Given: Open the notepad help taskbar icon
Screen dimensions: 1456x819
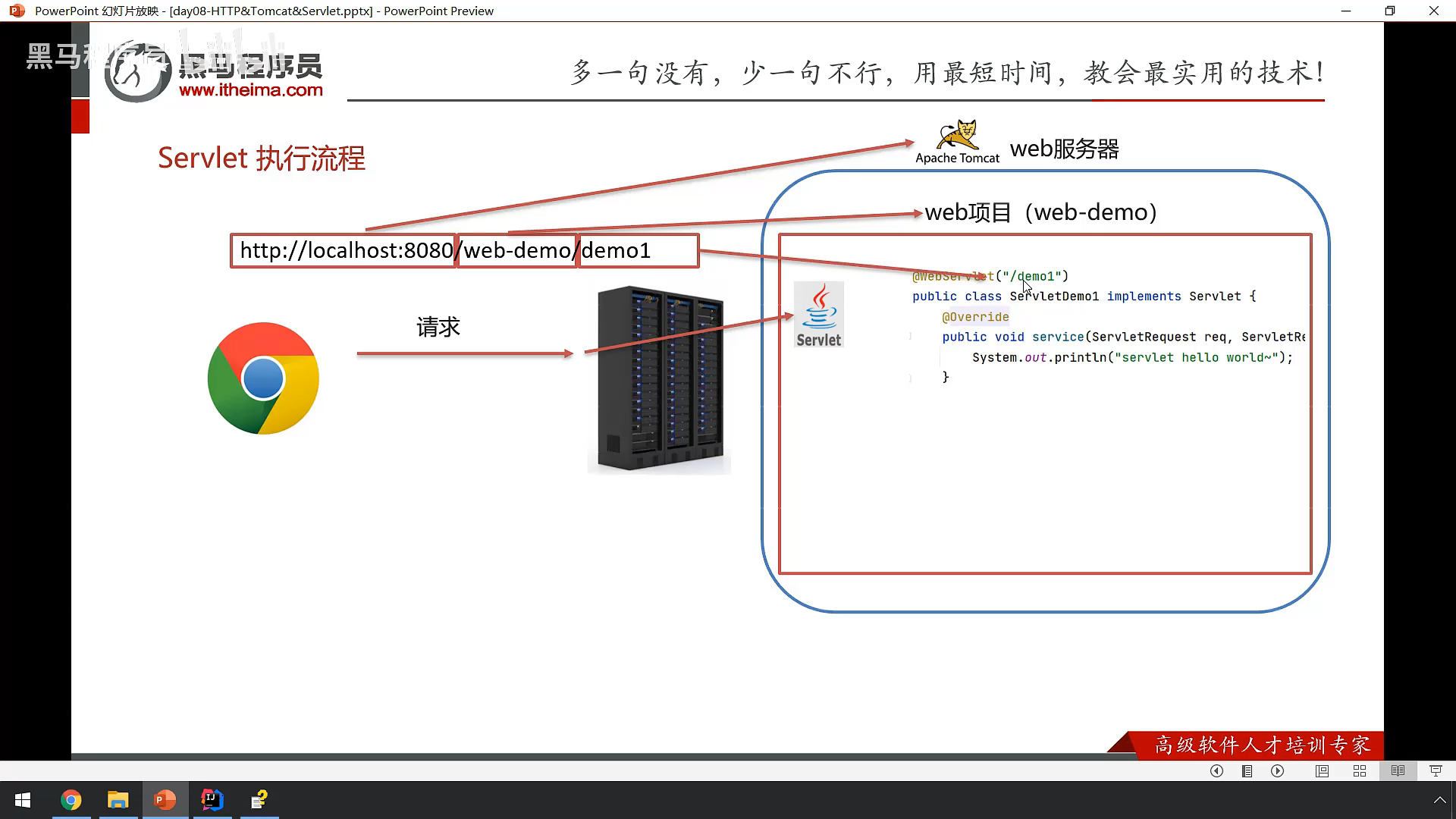Looking at the screenshot, I should tap(259, 800).
